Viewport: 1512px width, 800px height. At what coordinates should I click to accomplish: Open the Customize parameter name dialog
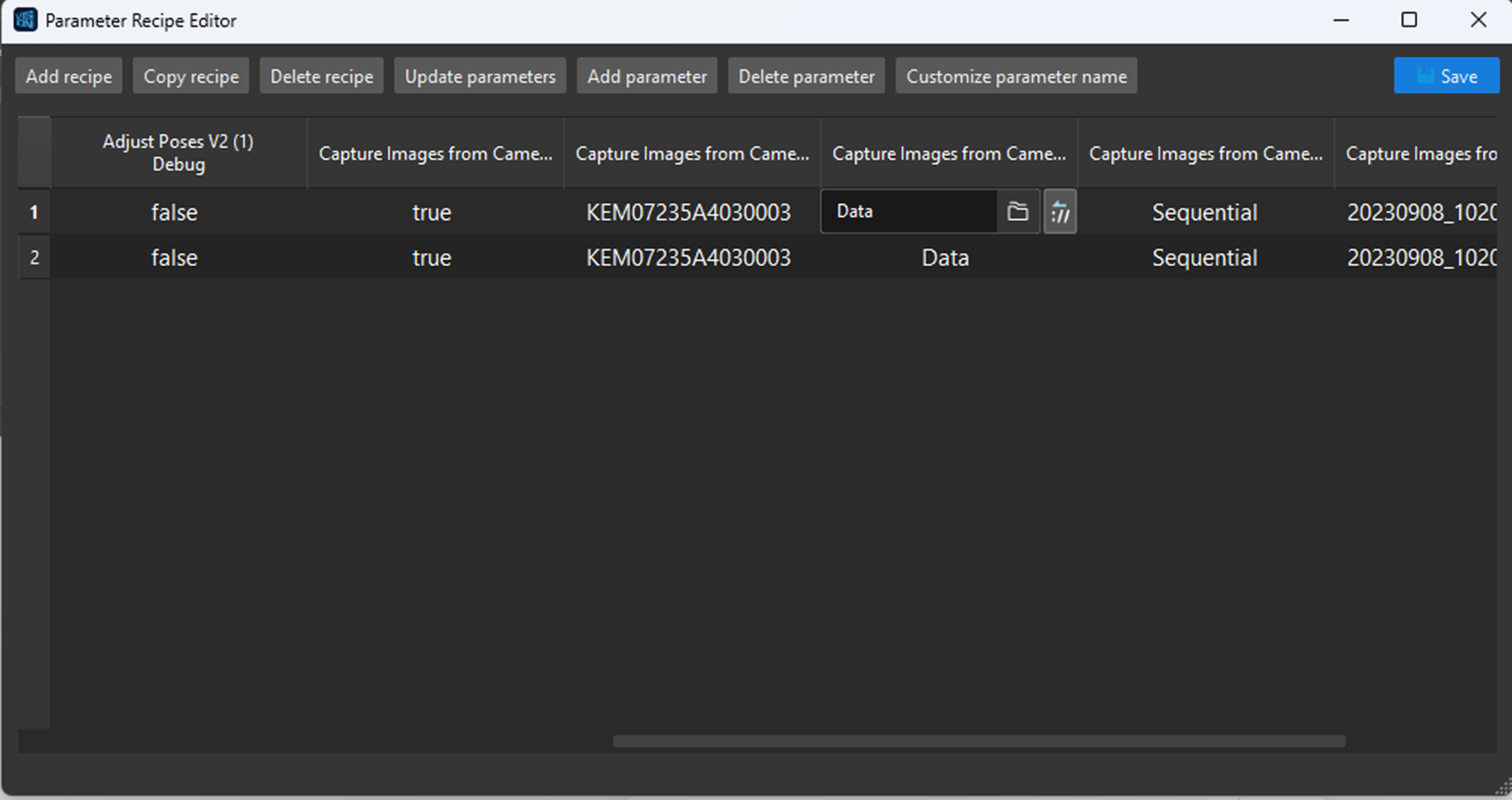point(1016,75)
